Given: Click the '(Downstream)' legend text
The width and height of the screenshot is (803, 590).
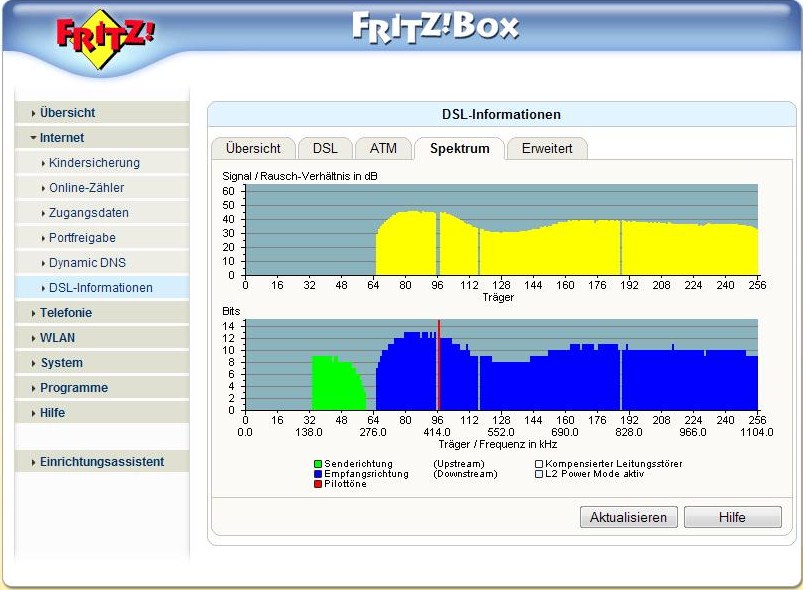Looking at the screenshot, I should click(465, 474).
